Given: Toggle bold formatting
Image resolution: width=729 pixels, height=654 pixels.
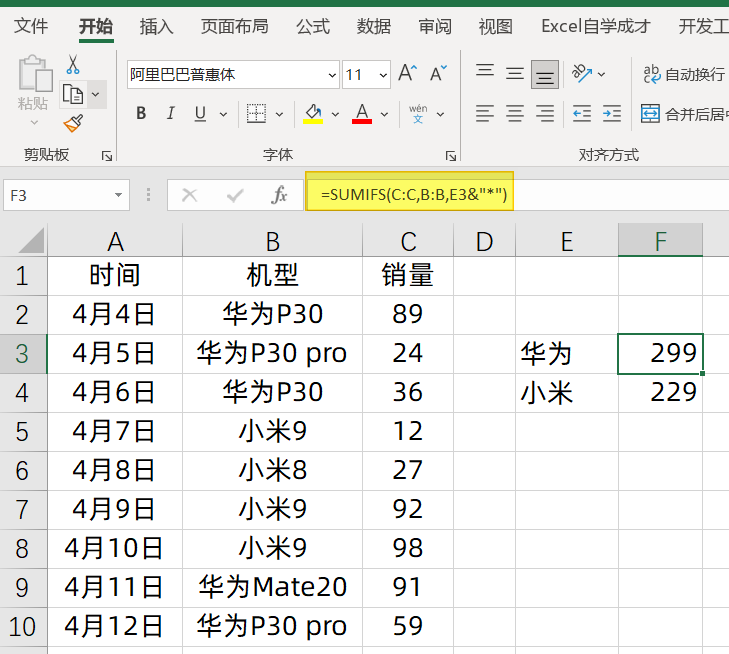Looking at the screenshot, I should click(x=141, y=113).
